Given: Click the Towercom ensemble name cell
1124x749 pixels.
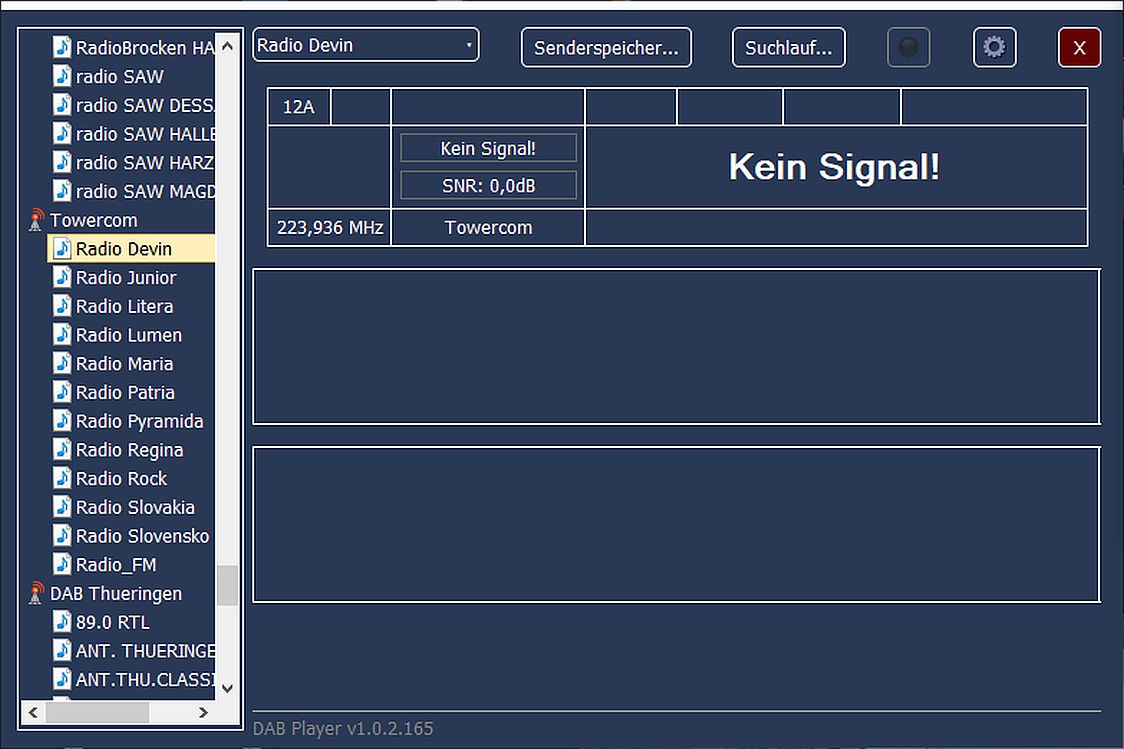Looking at the screenshot, I should click(x=488, y=227).
